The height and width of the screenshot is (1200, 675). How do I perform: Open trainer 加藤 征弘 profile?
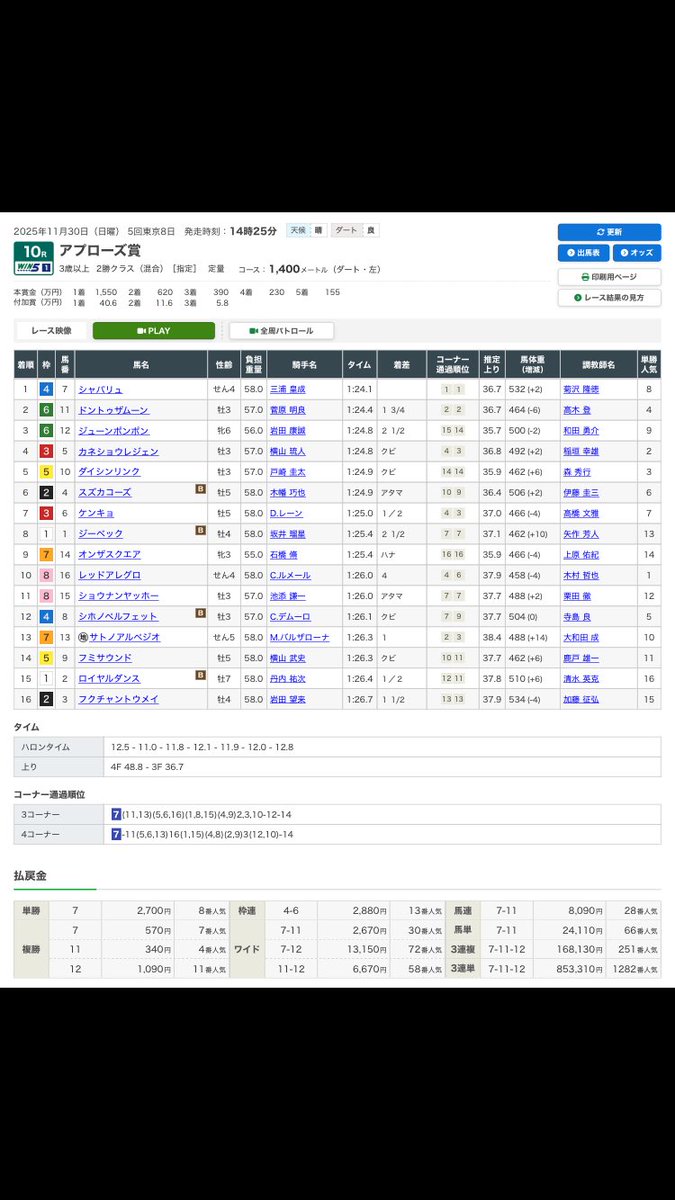click(582, 699)
